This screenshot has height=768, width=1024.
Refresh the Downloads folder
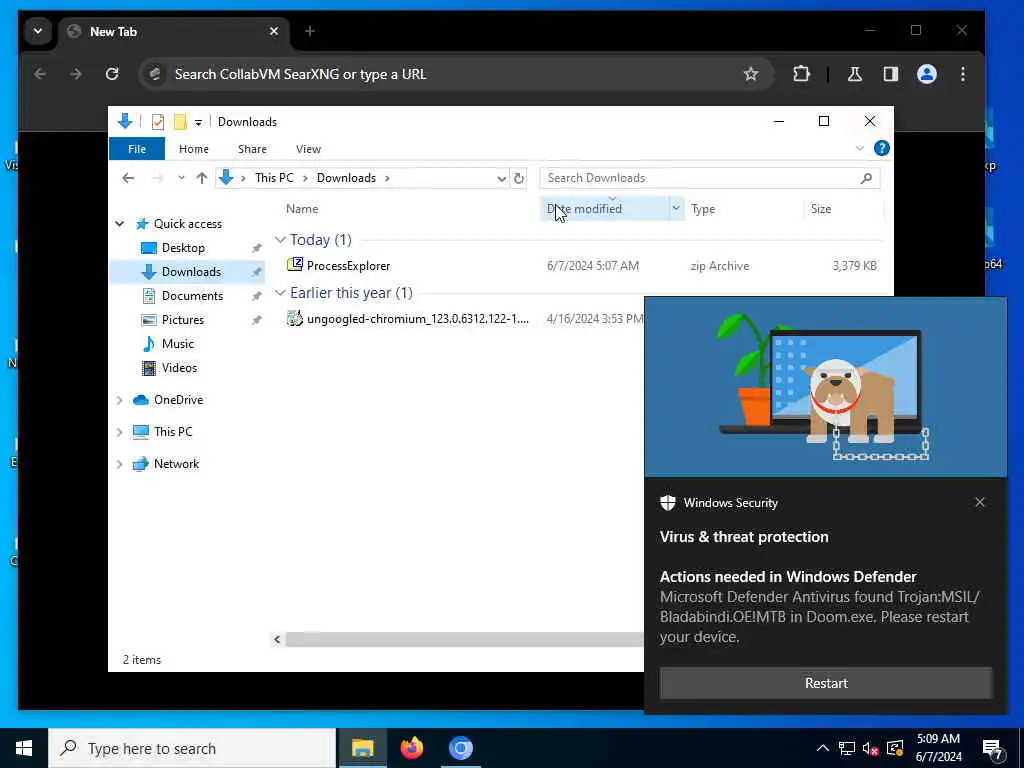519,178
